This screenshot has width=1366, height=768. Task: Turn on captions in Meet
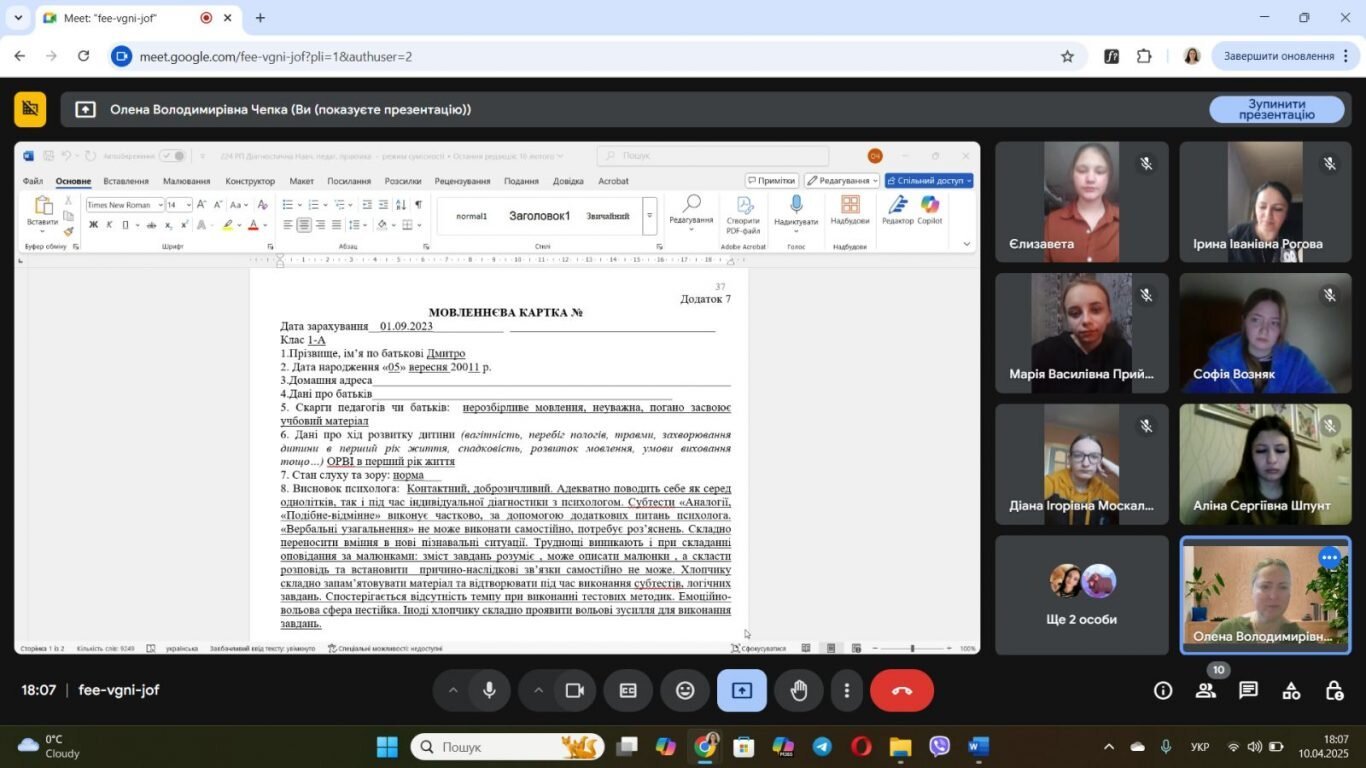point(628,690)
